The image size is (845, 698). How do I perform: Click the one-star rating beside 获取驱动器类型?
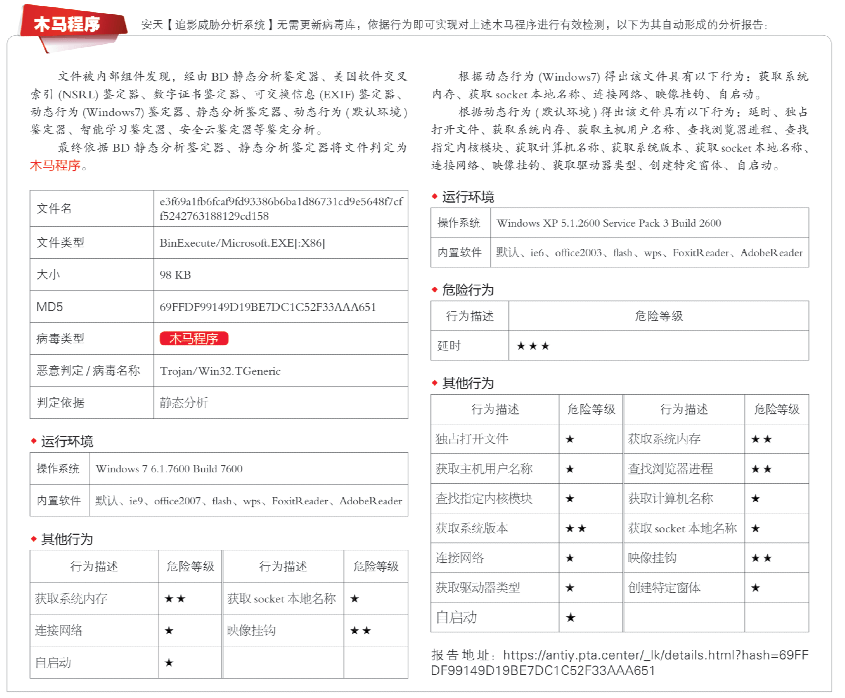point(570,588)
